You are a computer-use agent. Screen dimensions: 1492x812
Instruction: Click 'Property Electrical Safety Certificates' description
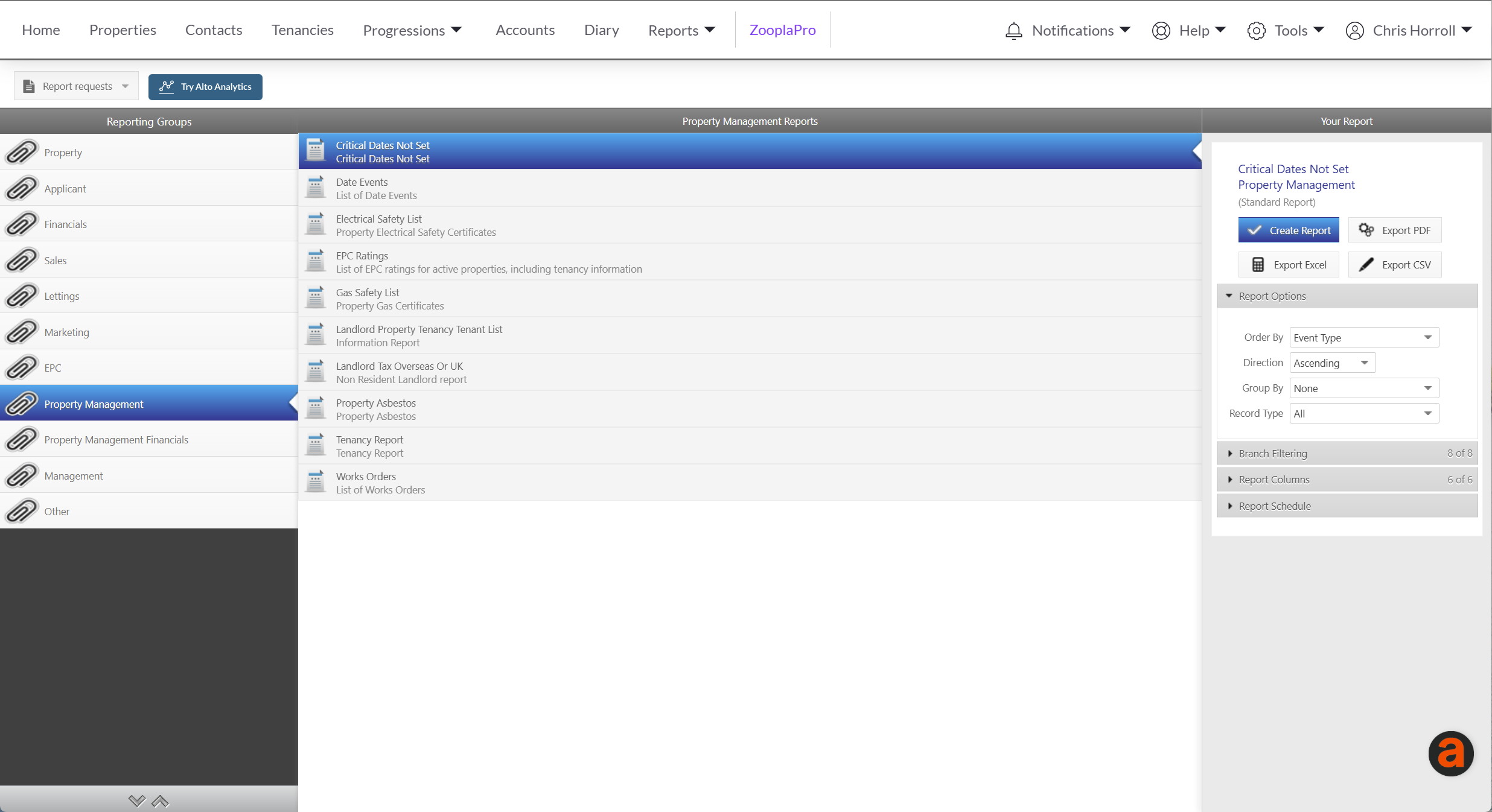[x=416, y=232]
